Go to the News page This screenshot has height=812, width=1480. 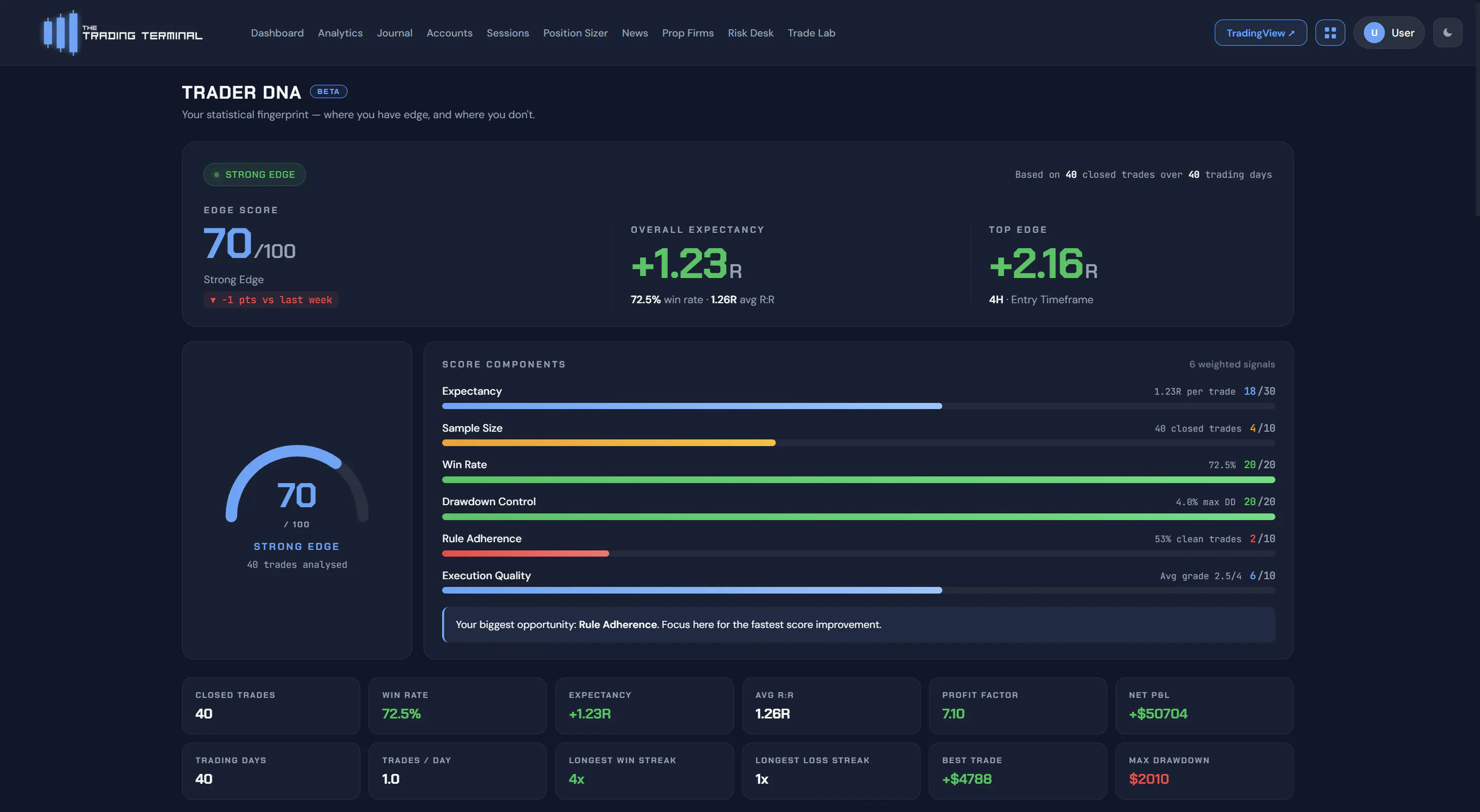click(x=634, y=33)
